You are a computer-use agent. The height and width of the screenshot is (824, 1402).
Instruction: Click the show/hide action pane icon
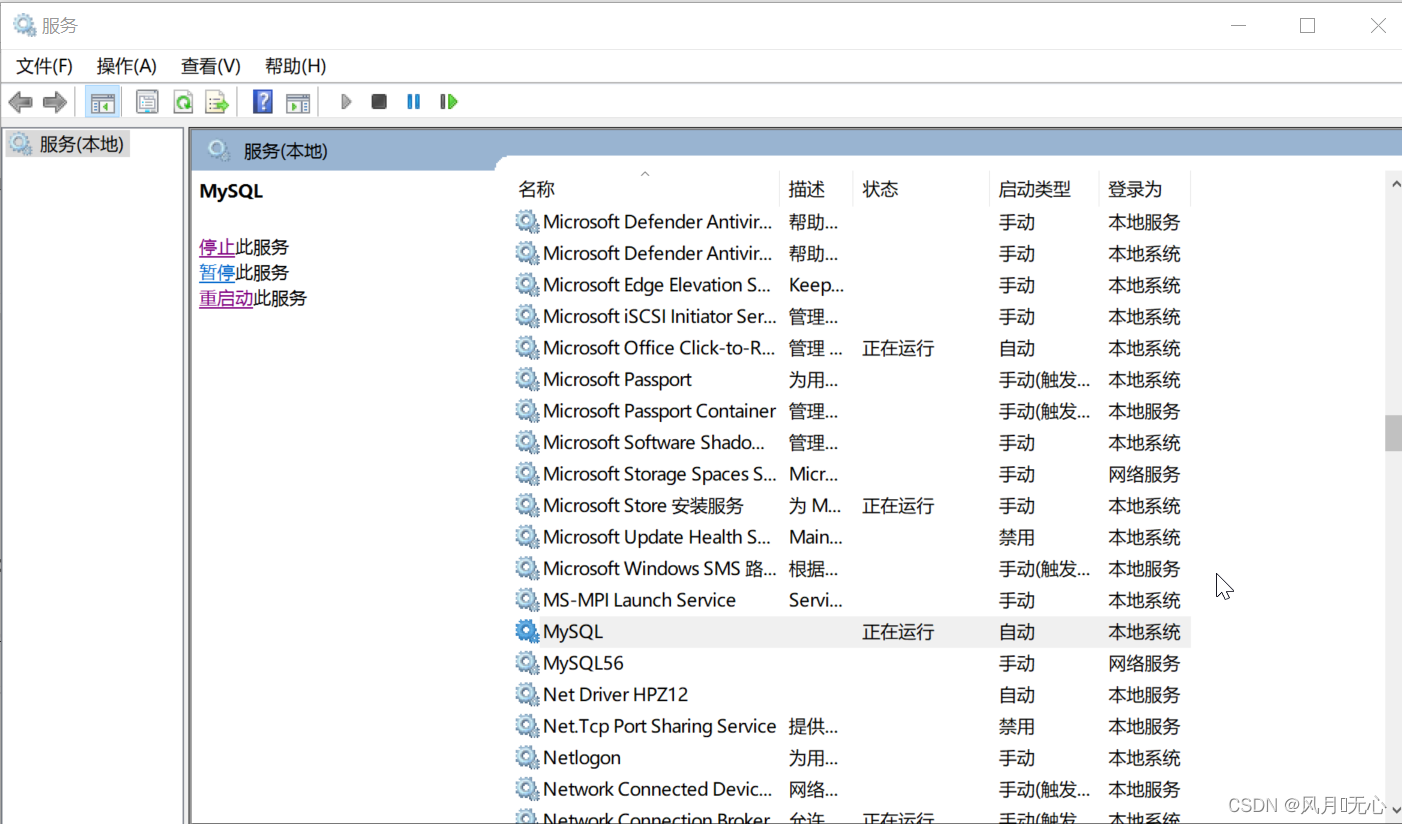tap(298, 101)
